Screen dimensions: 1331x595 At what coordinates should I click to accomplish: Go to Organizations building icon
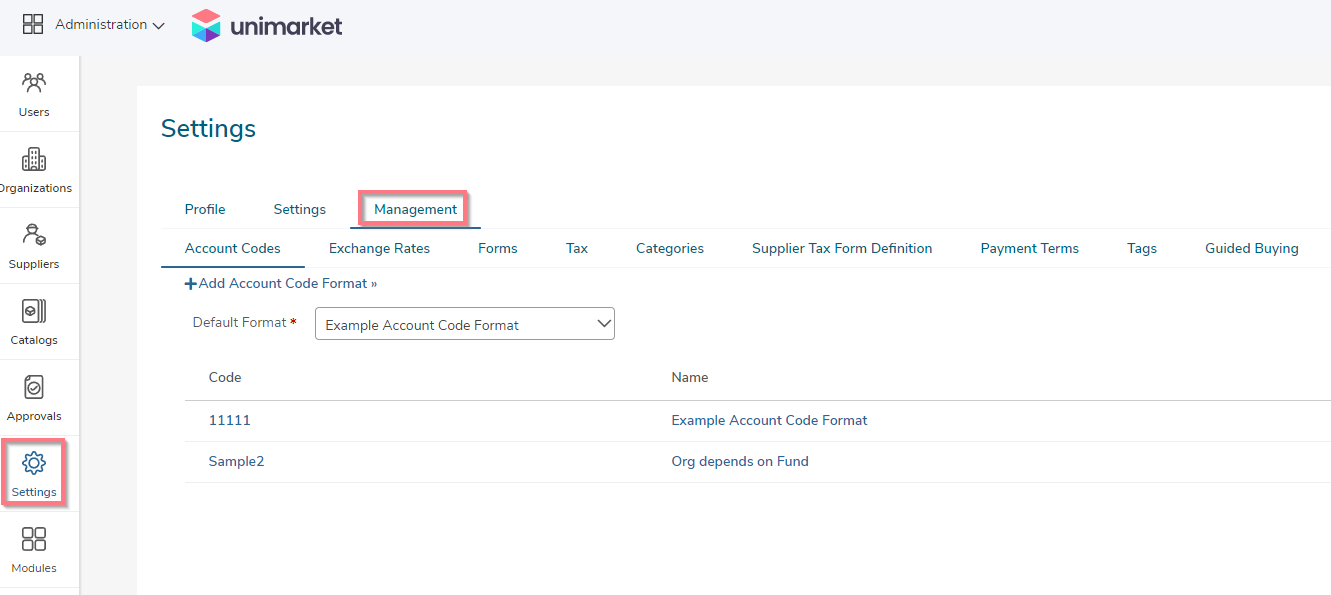point(34,159)
